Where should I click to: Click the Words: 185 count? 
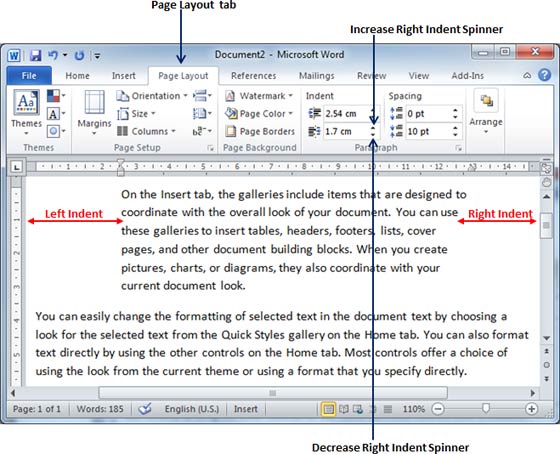tap(100, 409)
